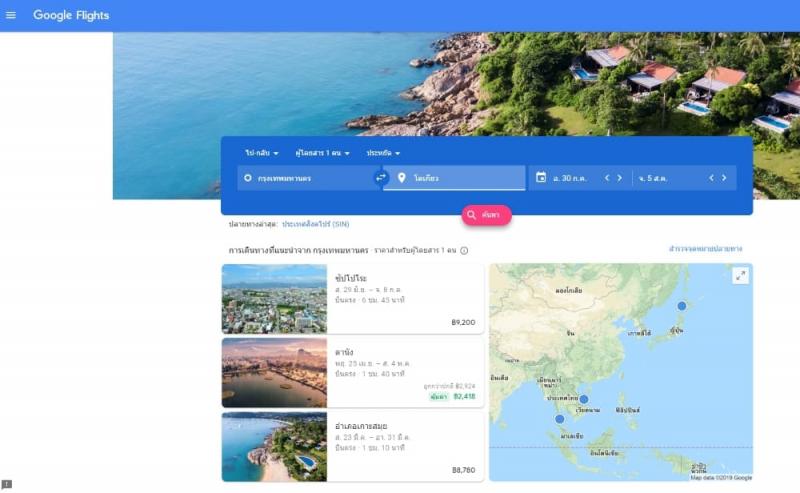
Task: Click the Google Flights logo
Action: [71, 15]
